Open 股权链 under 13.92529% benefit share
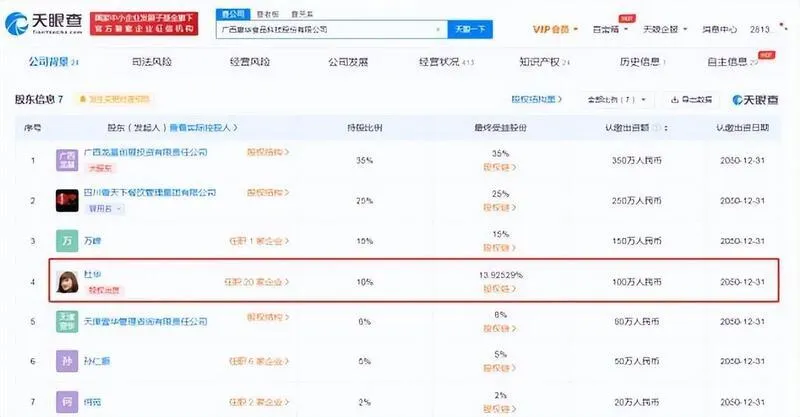This screenshot has height=417, width=800. [499, 289]
